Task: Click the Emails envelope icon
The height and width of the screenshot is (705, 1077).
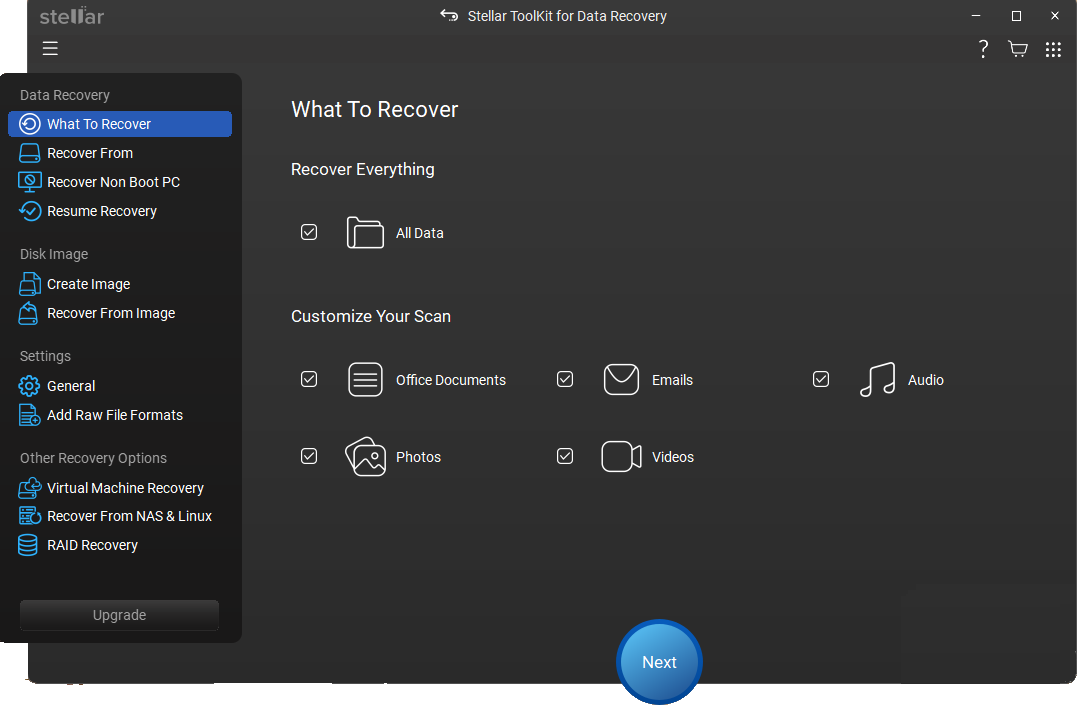Action: (x=621, y=380)
